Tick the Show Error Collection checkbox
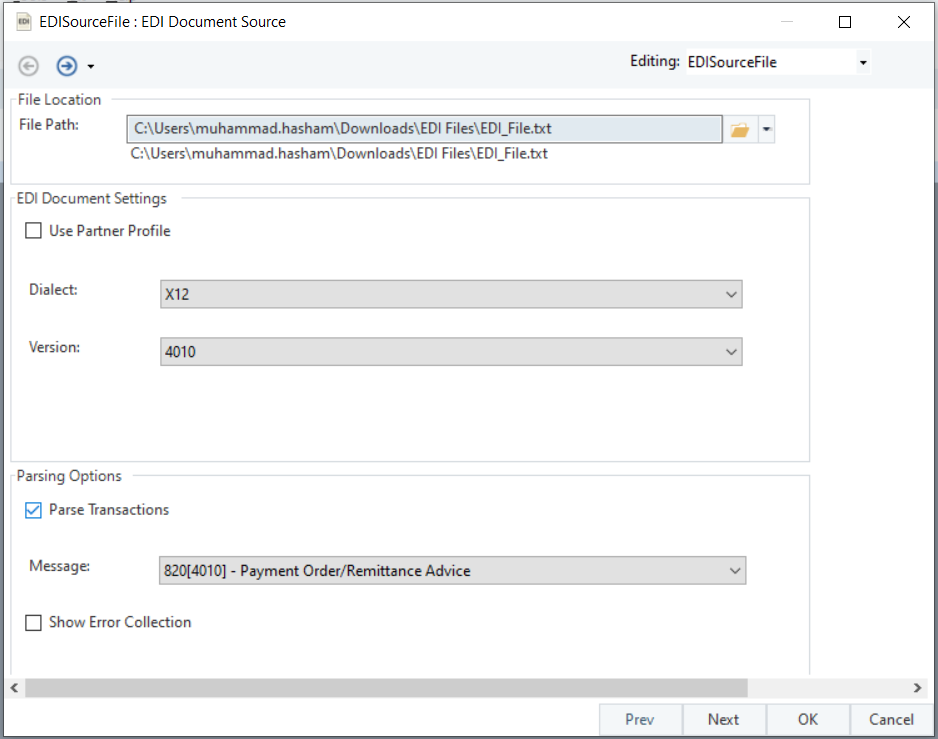 coord(34,622)
